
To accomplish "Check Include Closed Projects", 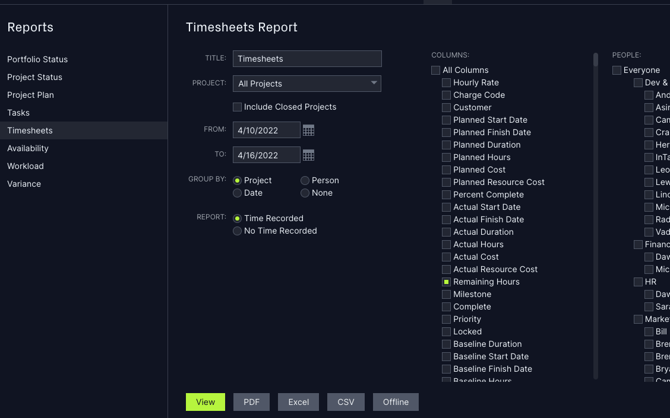I will pos(237,107).
